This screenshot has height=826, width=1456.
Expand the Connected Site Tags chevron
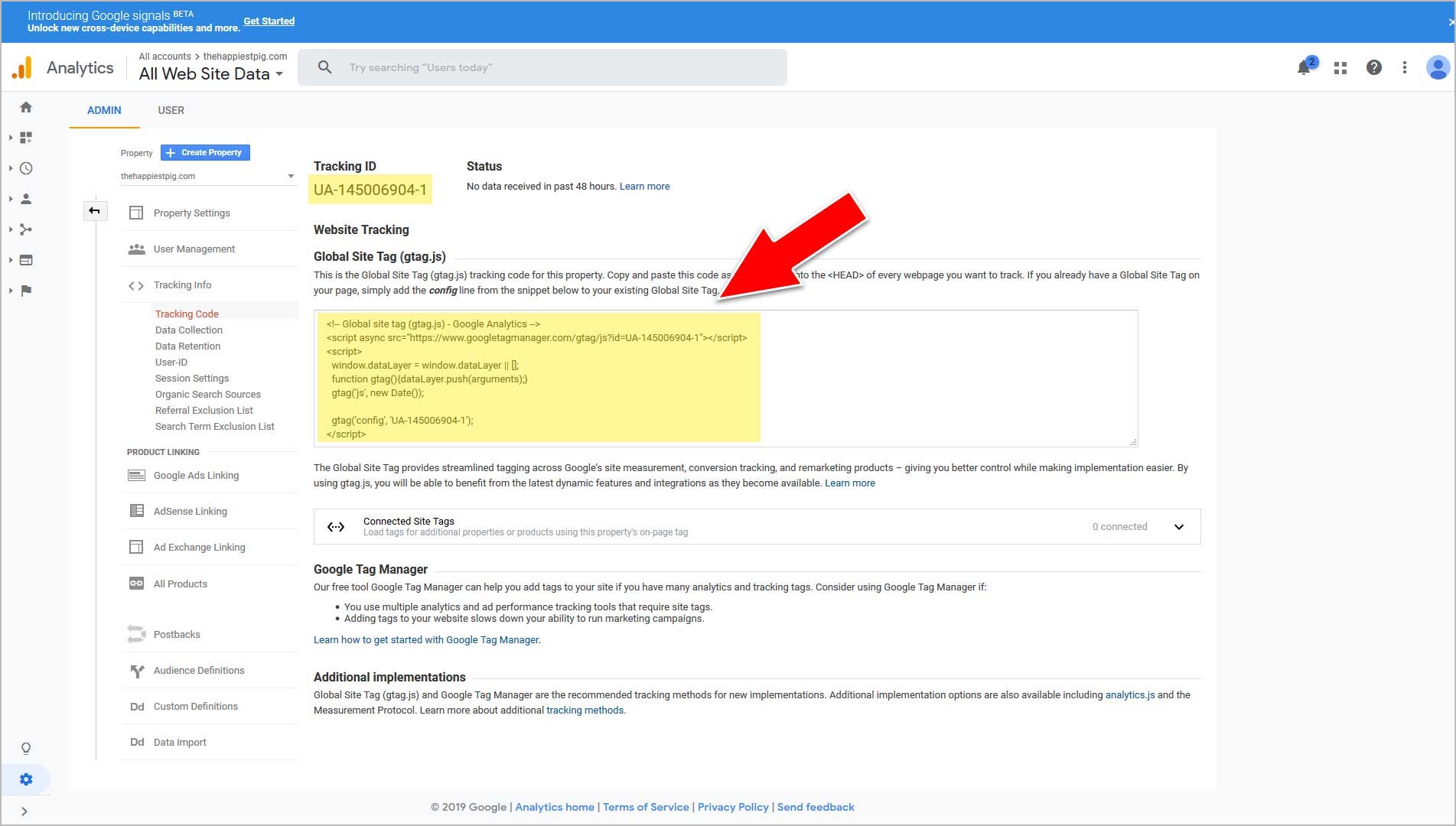(x=1179, y=527)
